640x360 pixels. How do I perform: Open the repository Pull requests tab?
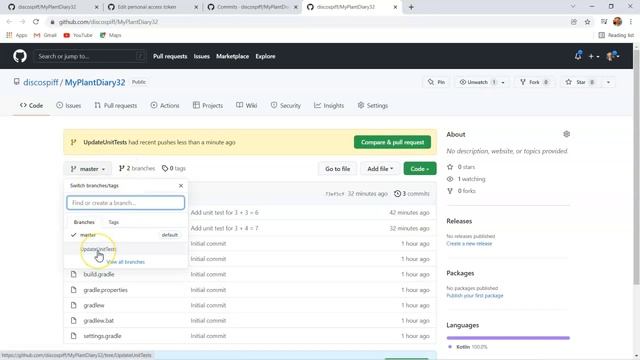(116, 105)
